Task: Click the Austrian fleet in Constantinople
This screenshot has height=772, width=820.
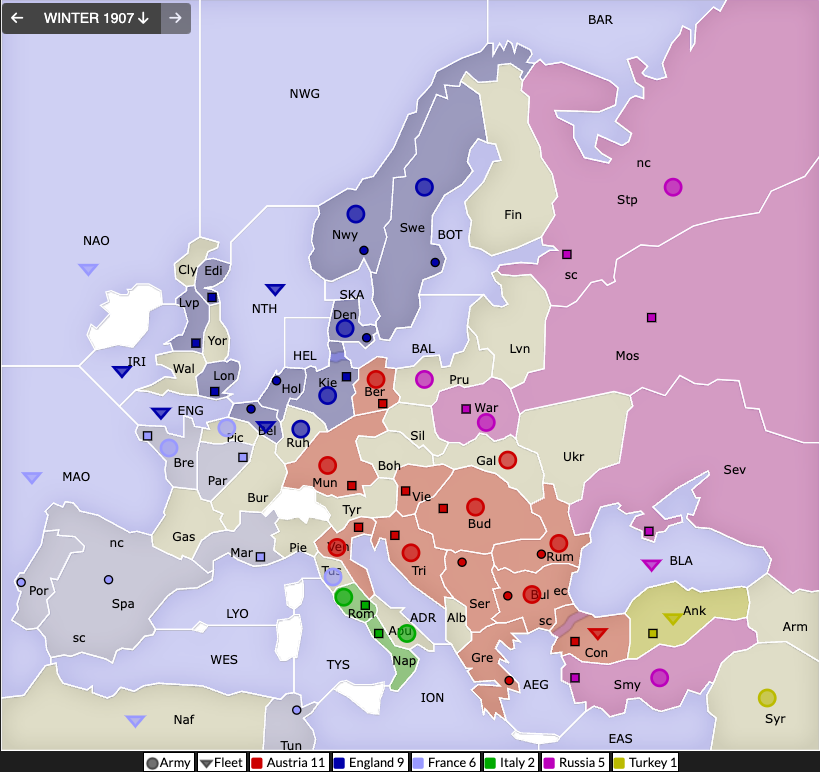Action: [597, 633]
